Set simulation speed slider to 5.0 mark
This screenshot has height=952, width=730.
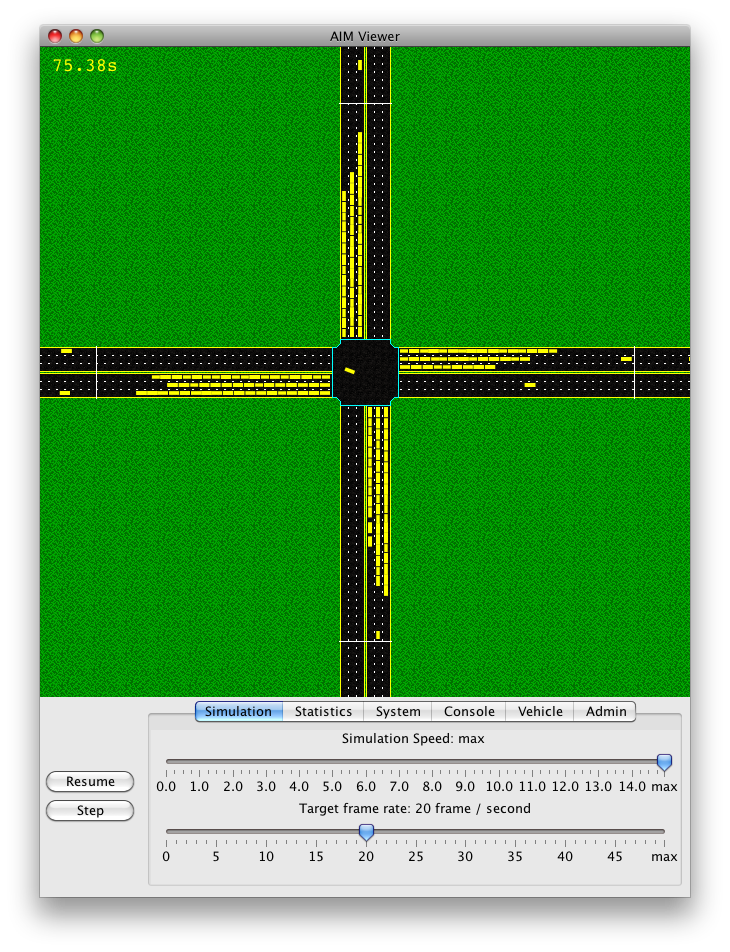(333, 762)
